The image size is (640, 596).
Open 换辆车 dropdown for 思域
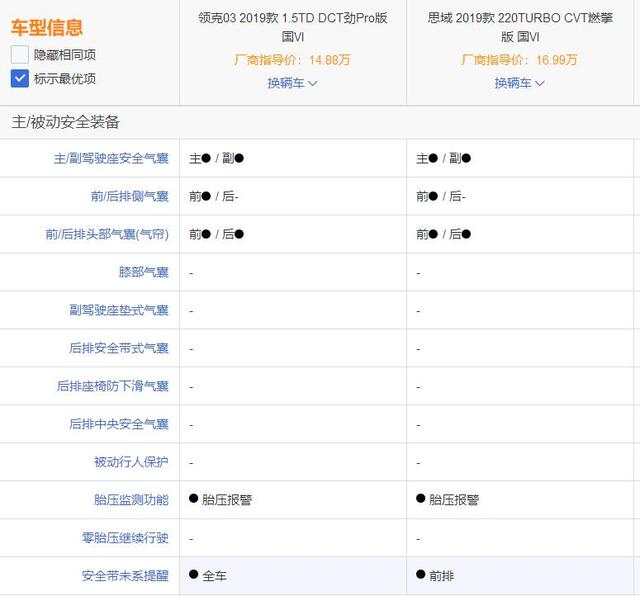point(519,83)
